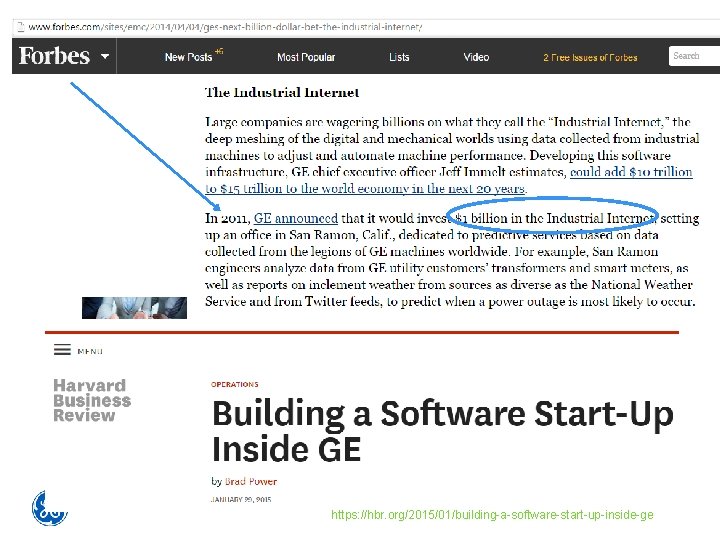720x540 pixels.
Task: Click 'Building a Software Start-Up Inside GE' headline
Action: click(x=442, y=431)
